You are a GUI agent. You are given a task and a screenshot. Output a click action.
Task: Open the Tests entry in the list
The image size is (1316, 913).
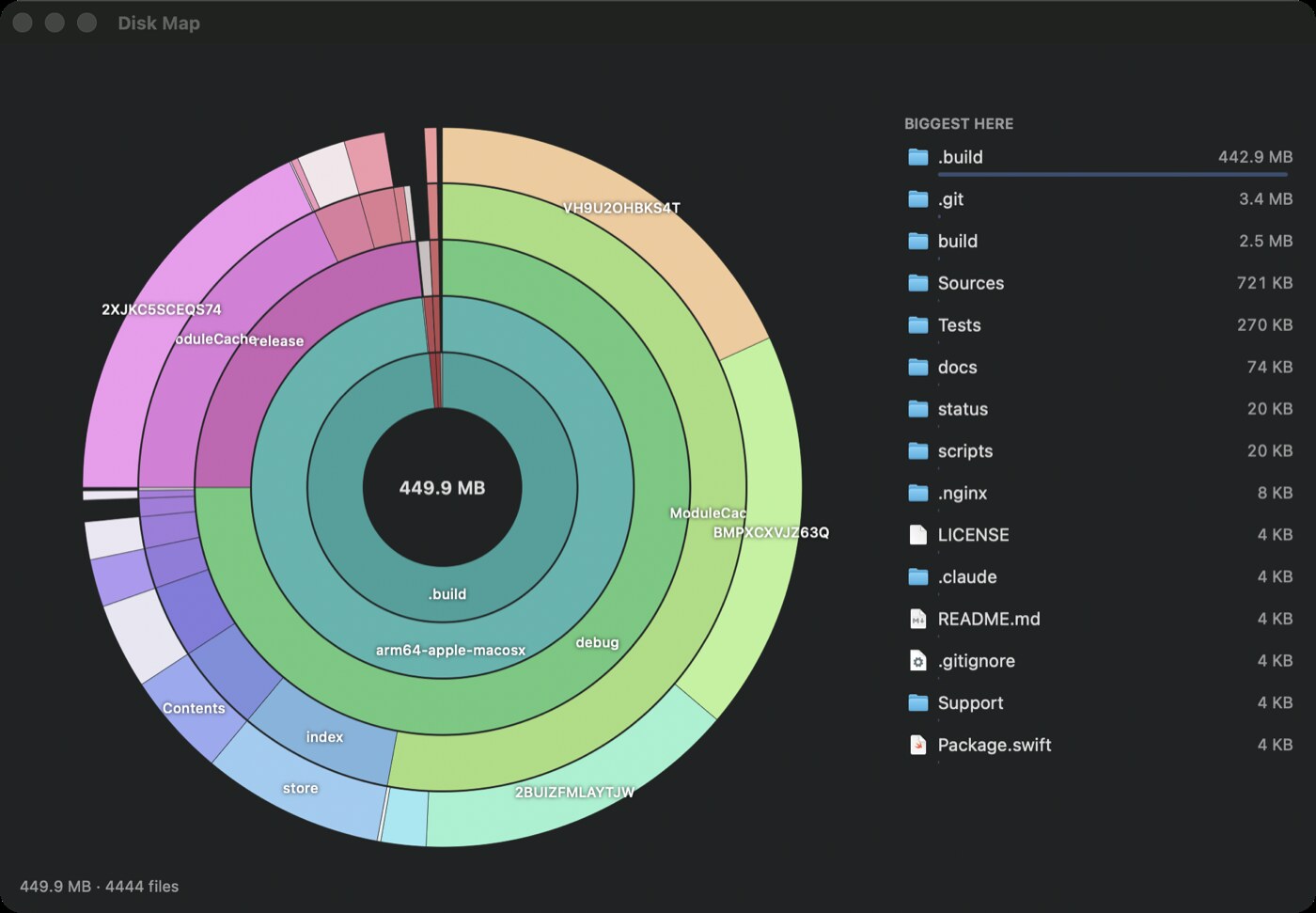[x=1099, y=325]
